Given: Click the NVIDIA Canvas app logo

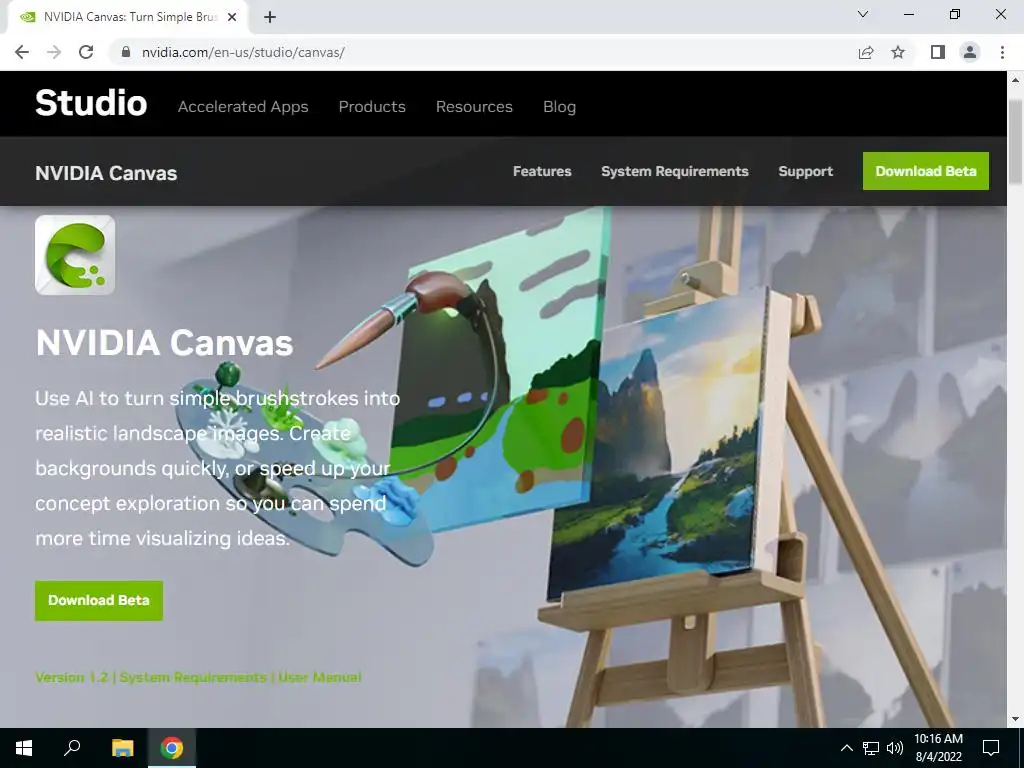Looking at the screenshot, I should coord(75,255).
